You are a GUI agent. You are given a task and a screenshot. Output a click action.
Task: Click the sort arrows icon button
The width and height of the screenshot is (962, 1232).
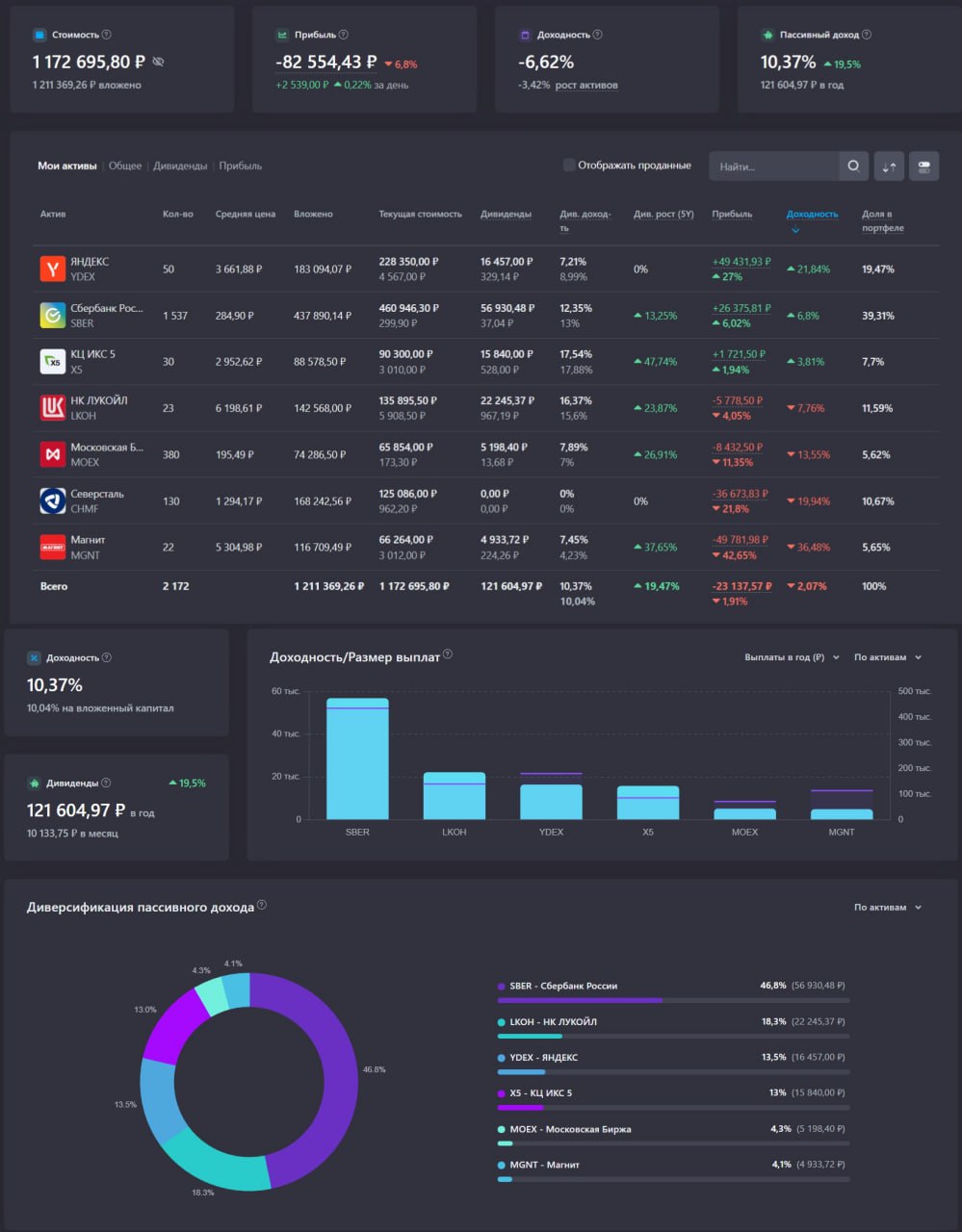tap(889, 167)
